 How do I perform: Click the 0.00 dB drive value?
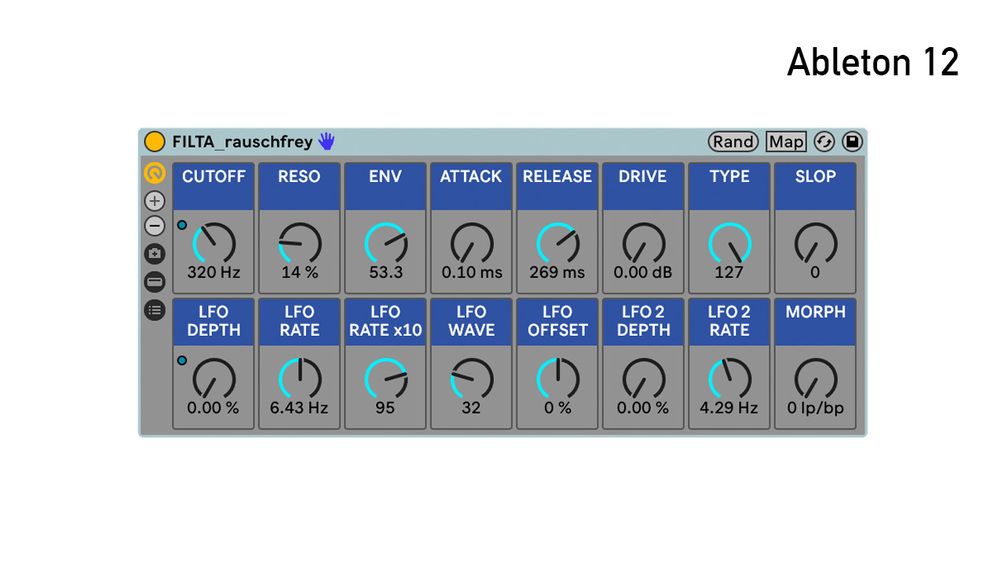[643, 272]
